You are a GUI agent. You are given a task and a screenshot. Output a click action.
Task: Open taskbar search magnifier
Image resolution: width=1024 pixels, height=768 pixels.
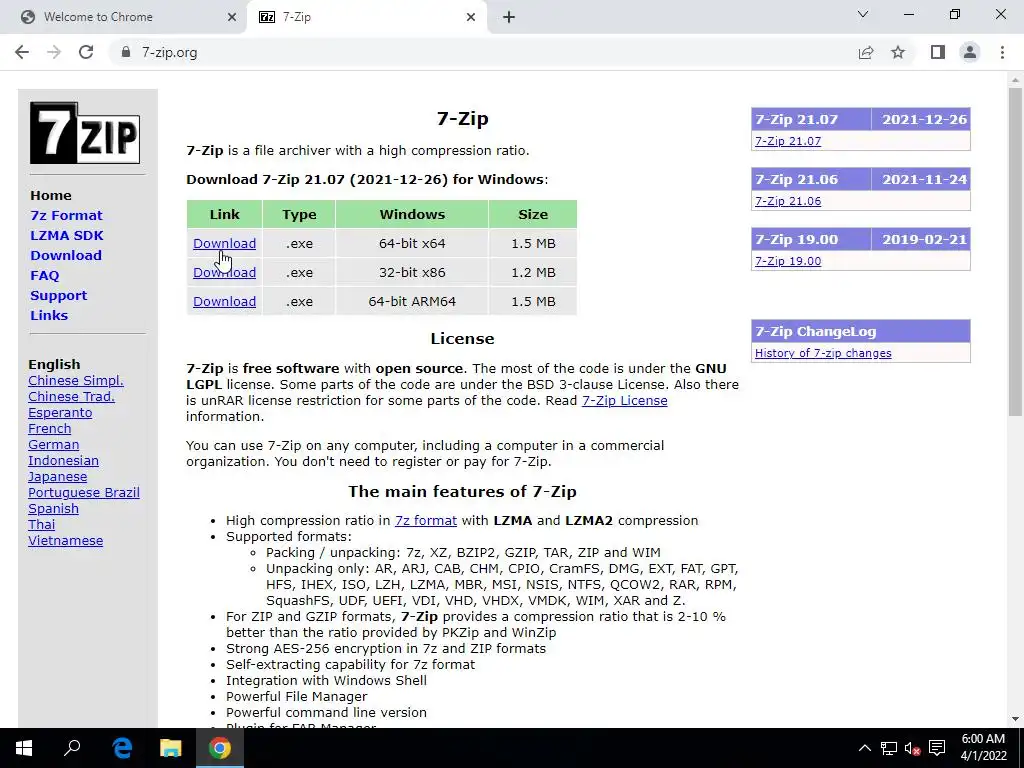click(72, 748)
